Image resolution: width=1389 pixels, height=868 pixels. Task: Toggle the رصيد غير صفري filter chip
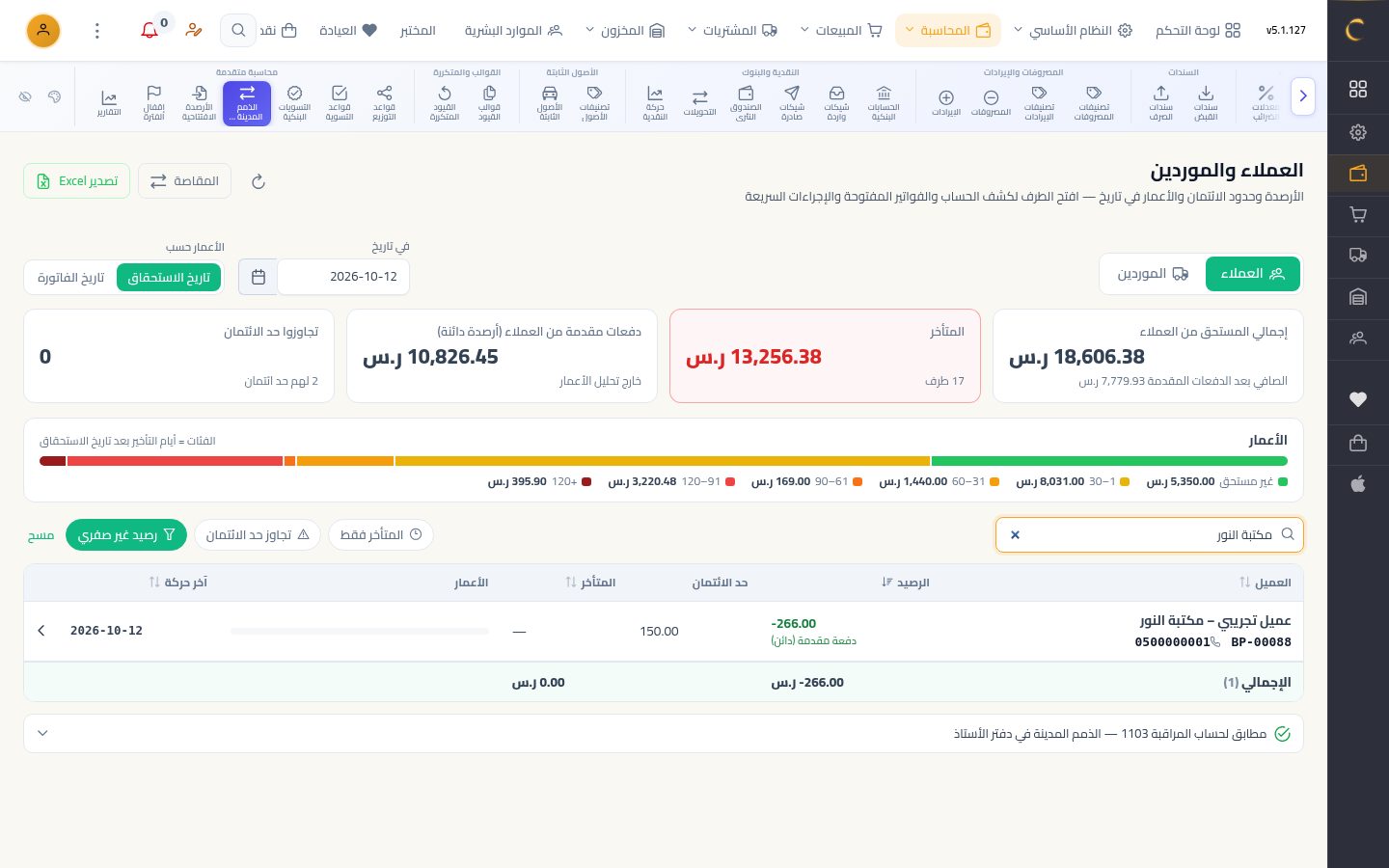point(126,534)
